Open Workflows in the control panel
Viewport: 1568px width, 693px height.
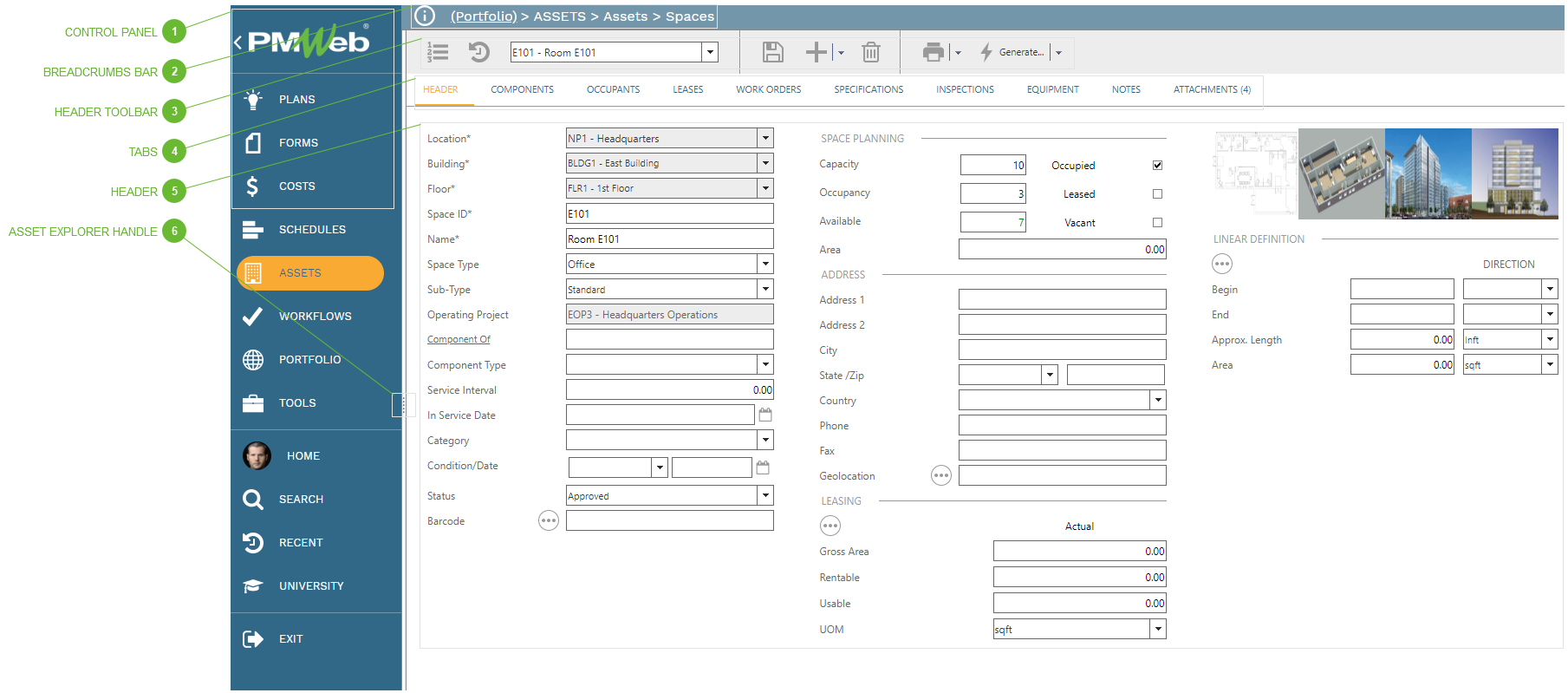pyautogui.click(x=315, y=317)
